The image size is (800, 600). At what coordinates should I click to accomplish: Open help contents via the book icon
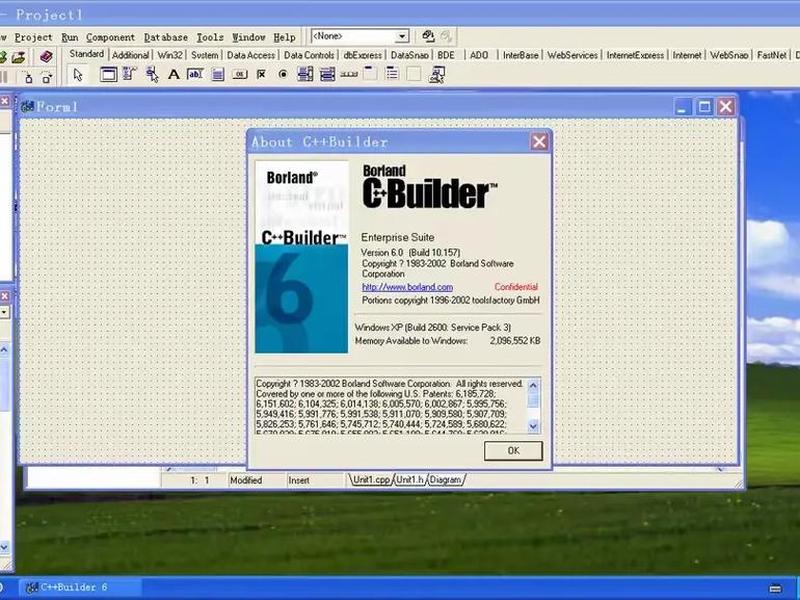pos(46,56)
